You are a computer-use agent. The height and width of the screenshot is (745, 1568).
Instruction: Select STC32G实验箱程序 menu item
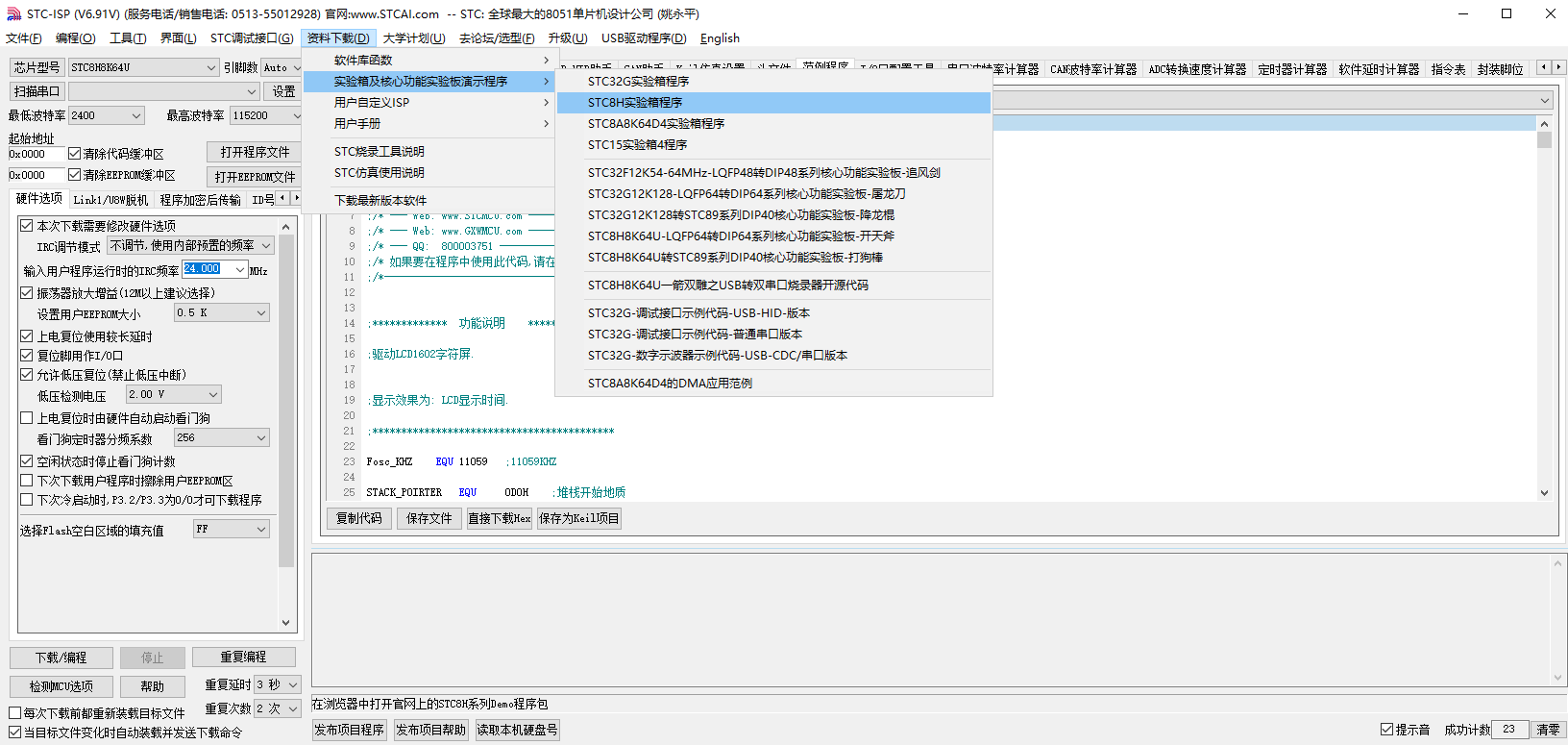click(773, 81)
